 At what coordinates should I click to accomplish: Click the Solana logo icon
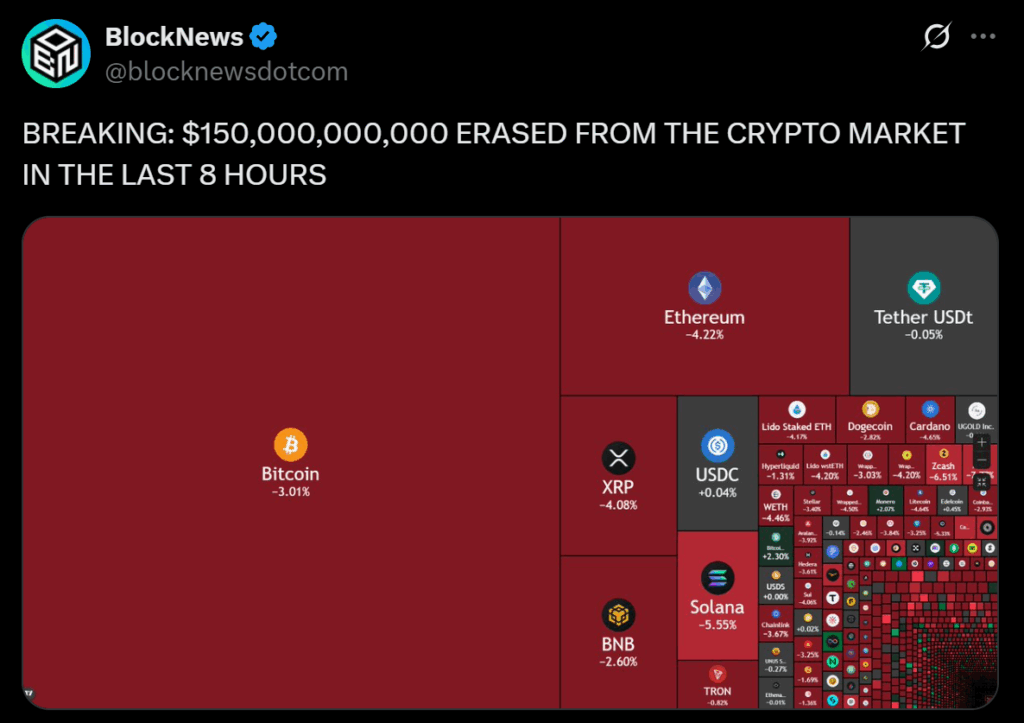pos(717,577)
